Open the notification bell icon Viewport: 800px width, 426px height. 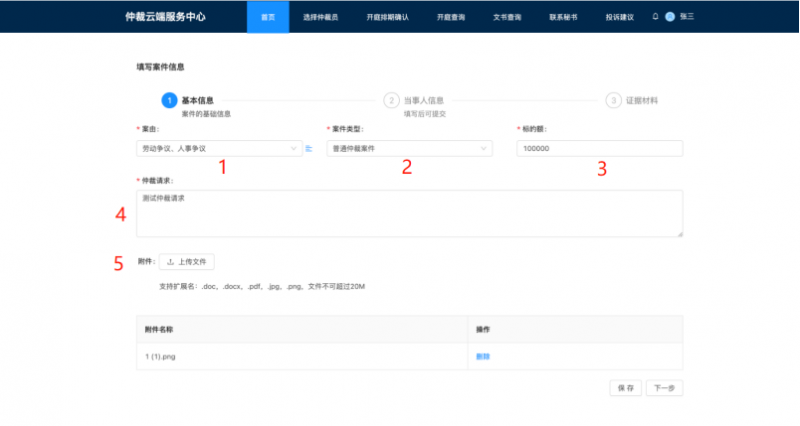click(655, 16)
